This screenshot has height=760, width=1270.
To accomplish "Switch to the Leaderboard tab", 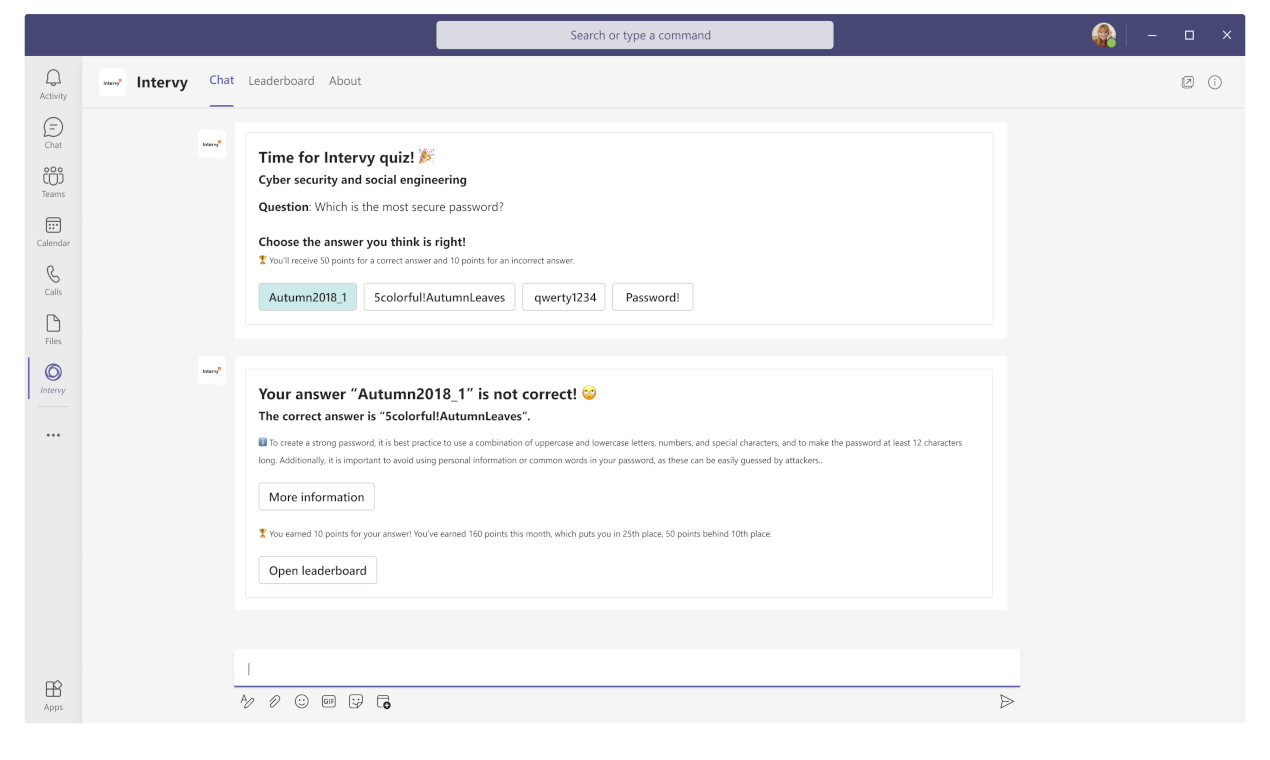I will point(281,81).
